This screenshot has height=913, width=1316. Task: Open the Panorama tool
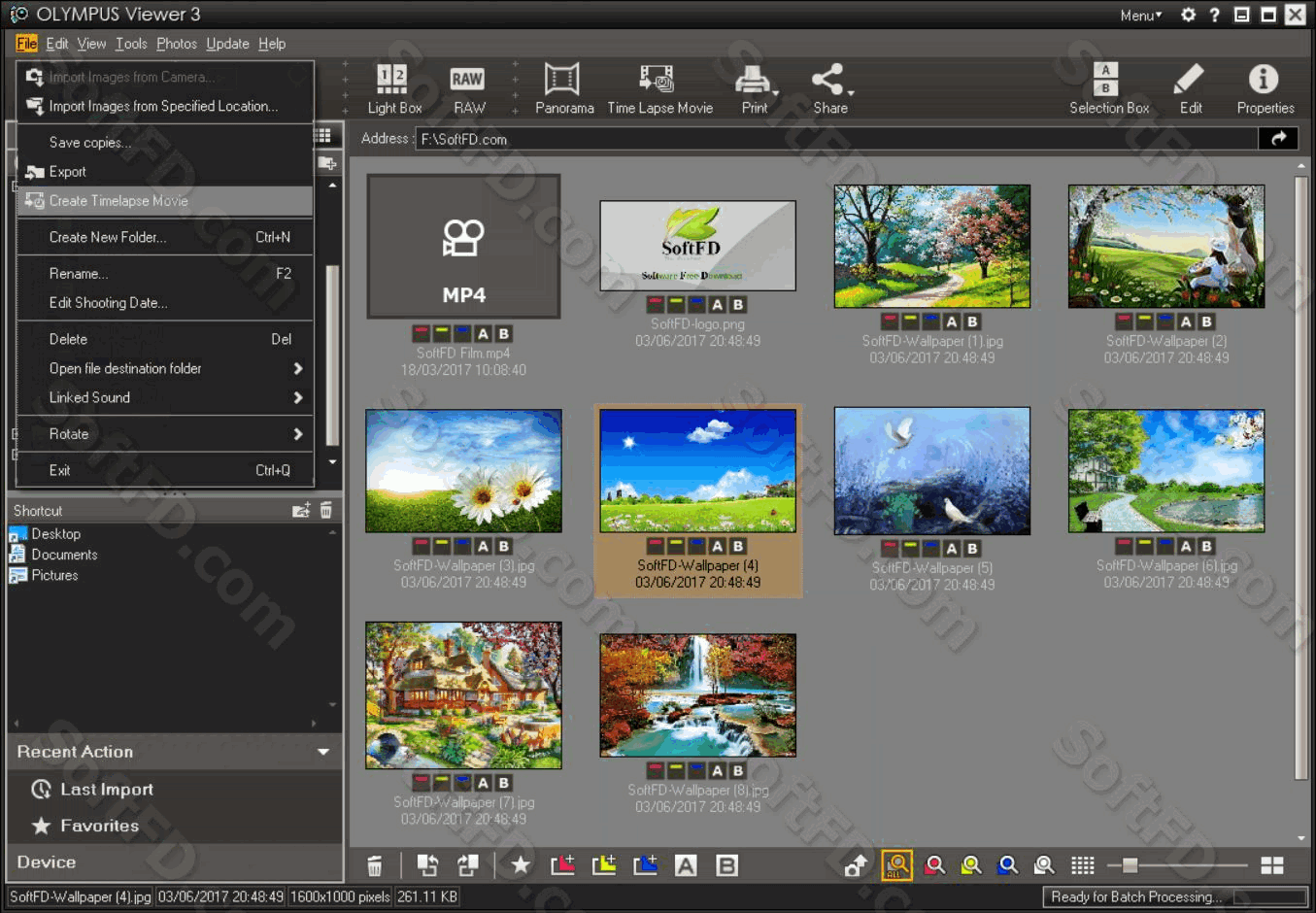(563, 88)
